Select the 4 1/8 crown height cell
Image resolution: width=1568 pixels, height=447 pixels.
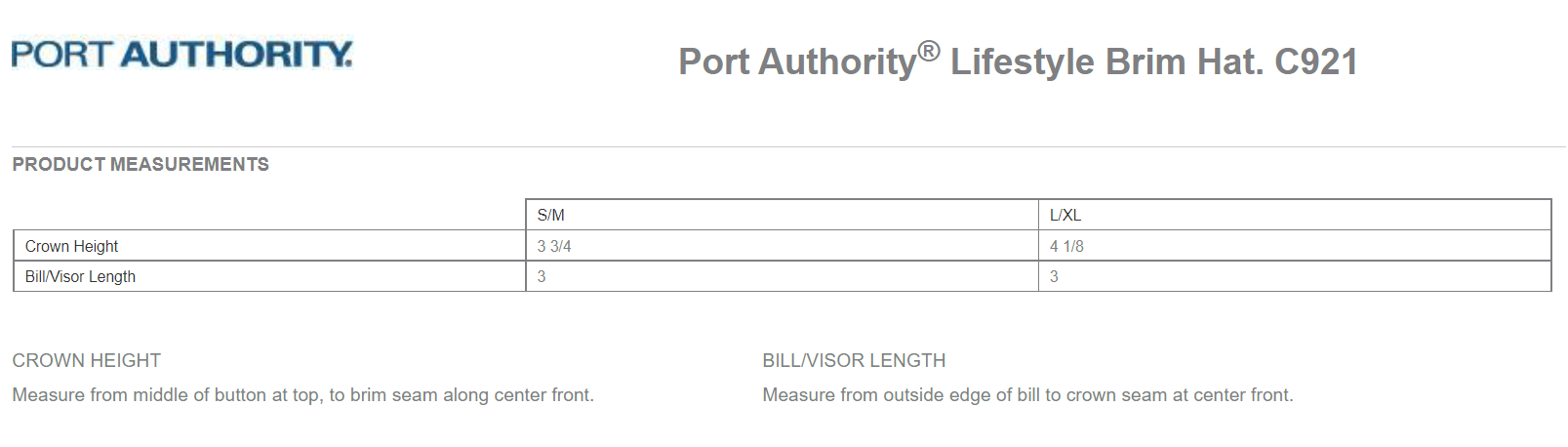coord(1295,246)
